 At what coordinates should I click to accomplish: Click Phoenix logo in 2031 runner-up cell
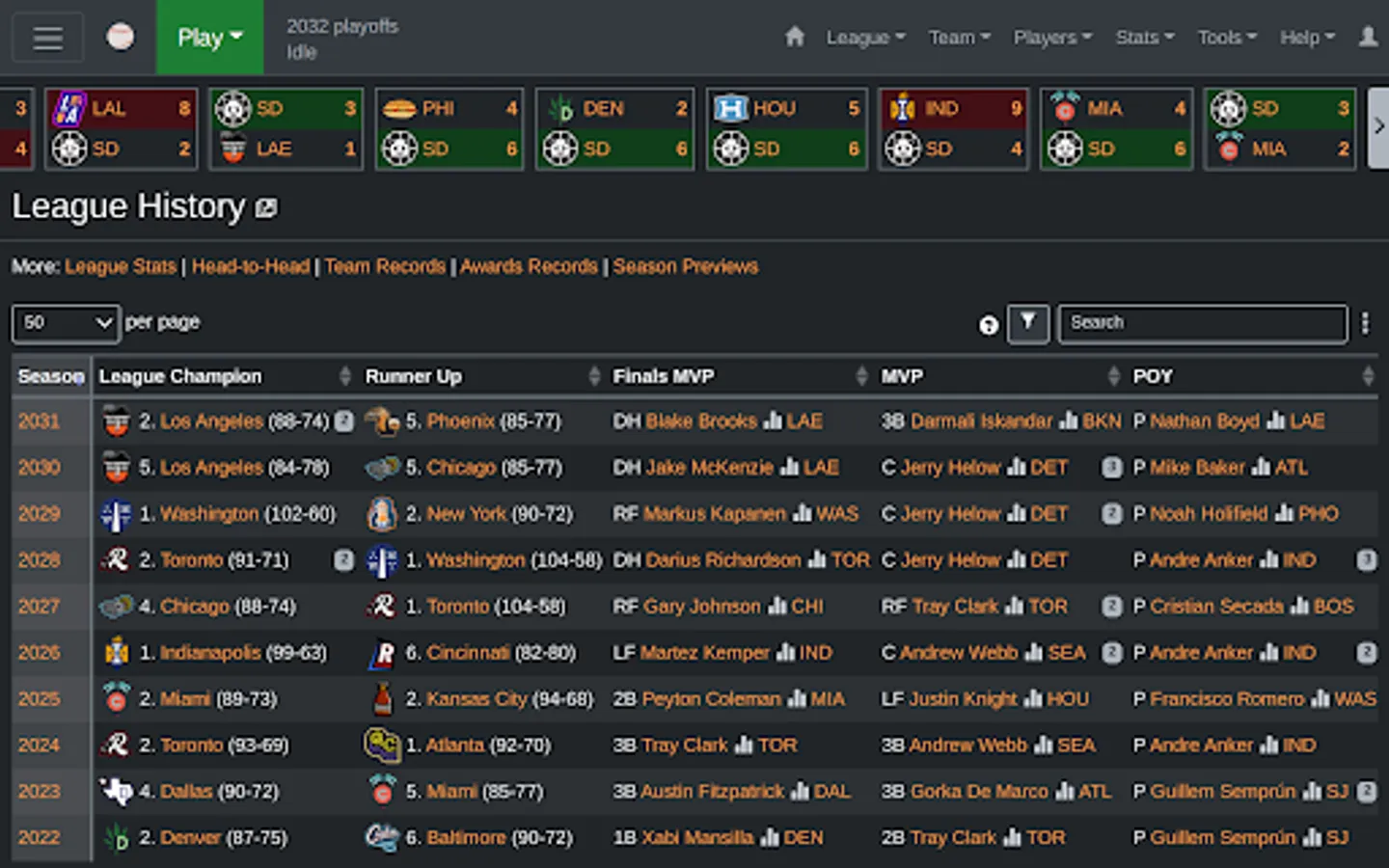(x=383, y=421)
